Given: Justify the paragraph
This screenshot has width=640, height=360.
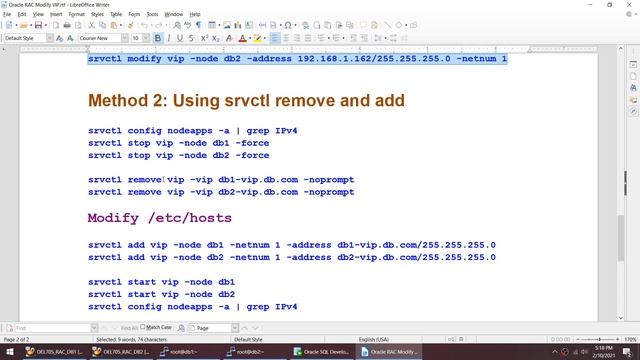Looking at the screenshot, I should coord(308,38).
